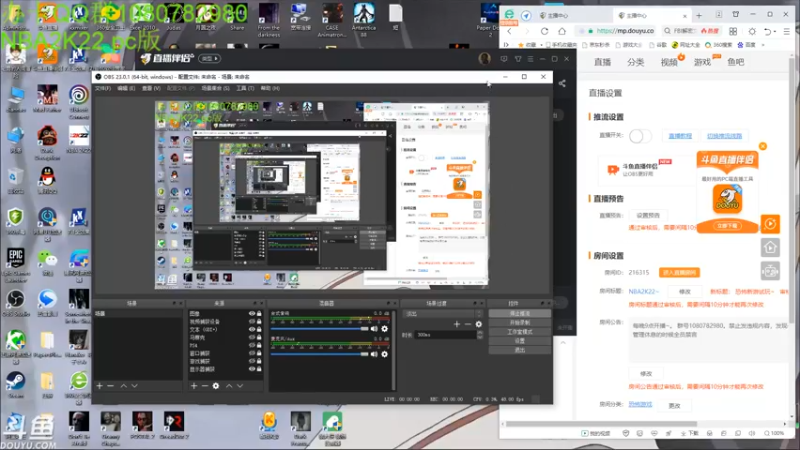Click the top button in OBS Controls panel
Image resolution: width=800 pixels, height=450 pixels.
[x=519, y=313]
